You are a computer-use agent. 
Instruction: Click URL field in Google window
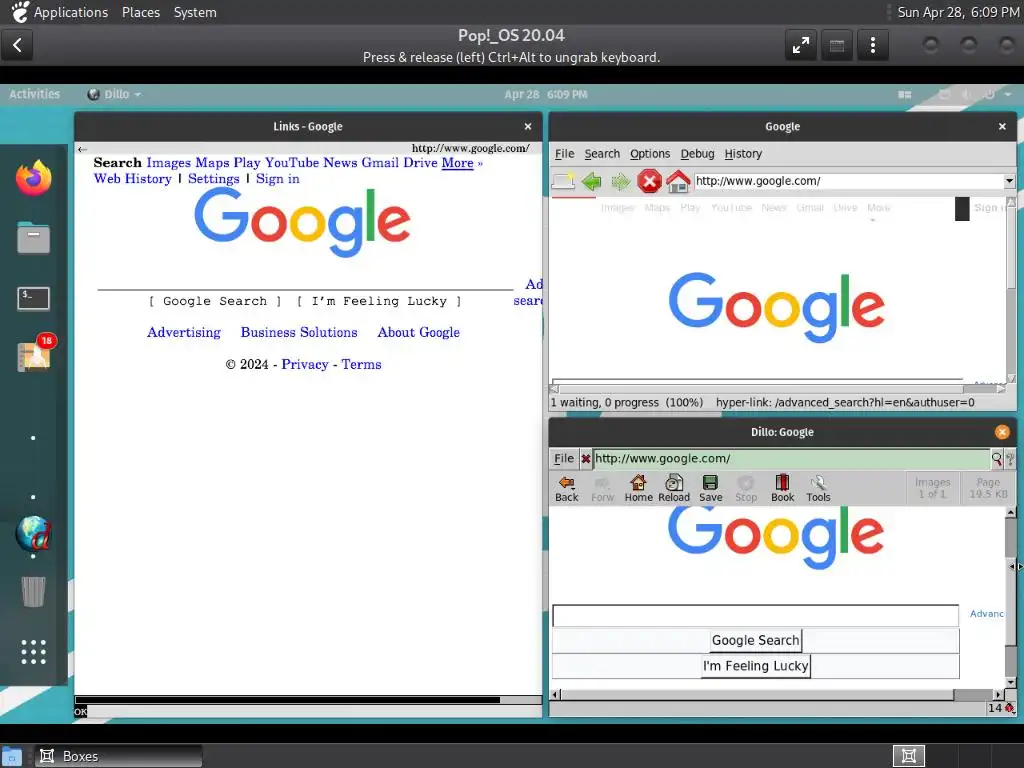[x=848, y=181]
